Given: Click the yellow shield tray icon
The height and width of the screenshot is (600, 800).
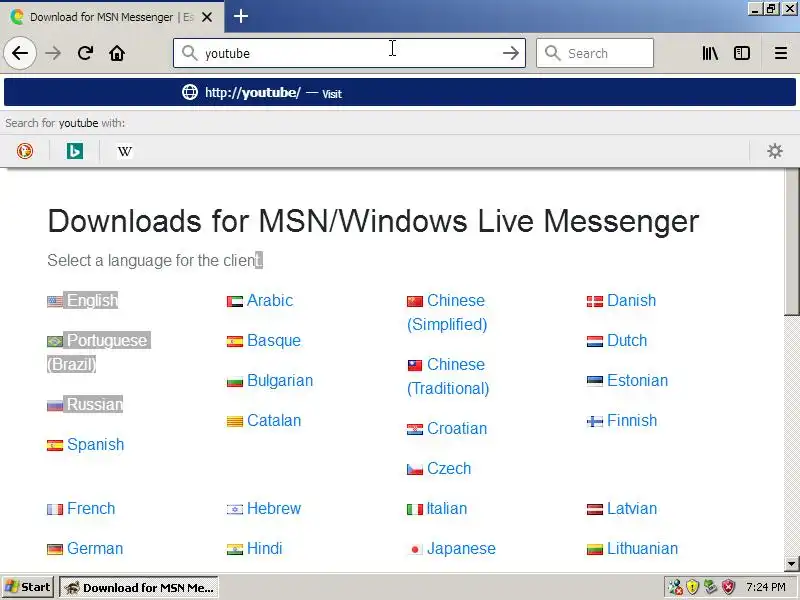Looking at the screenshot, I should (x=692, y=587).
